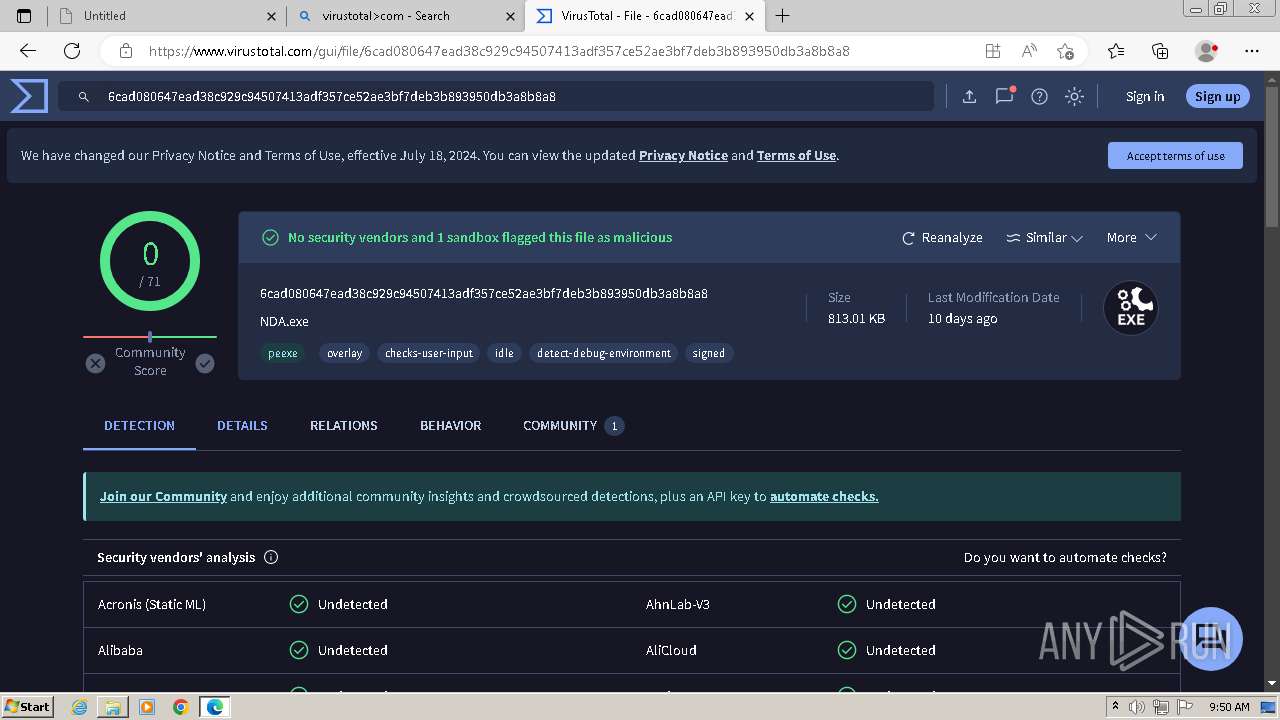
Task: Click the EXE file type icon
Action: tap(1131, 308)
